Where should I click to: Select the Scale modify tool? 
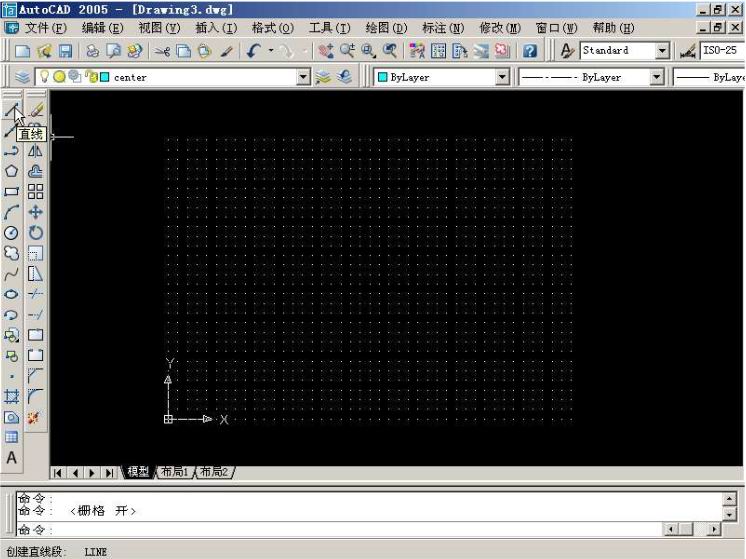(35, 253)
